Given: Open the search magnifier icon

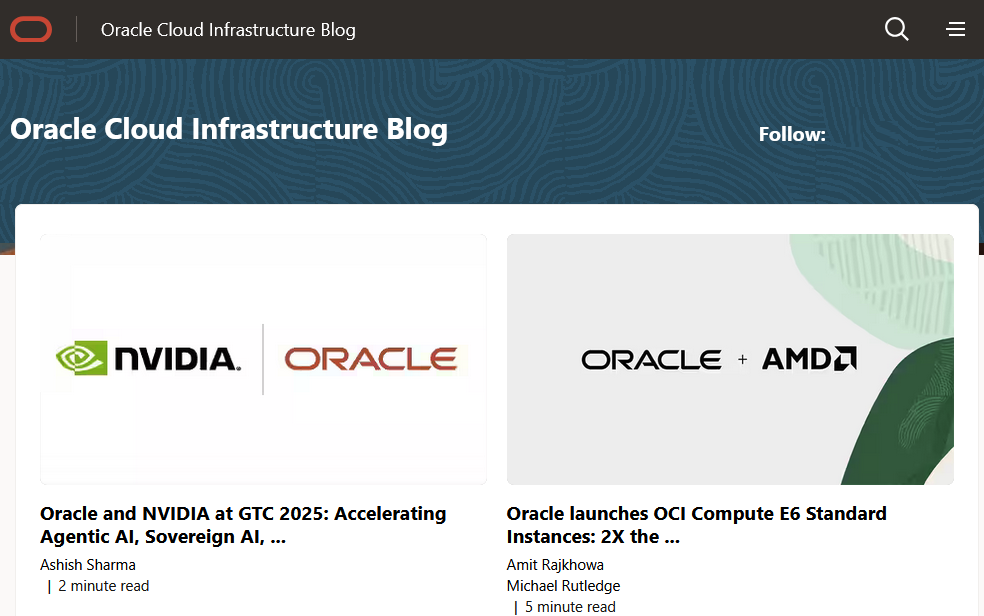Looking at the screenshot, I should click(x=897, y=30).
